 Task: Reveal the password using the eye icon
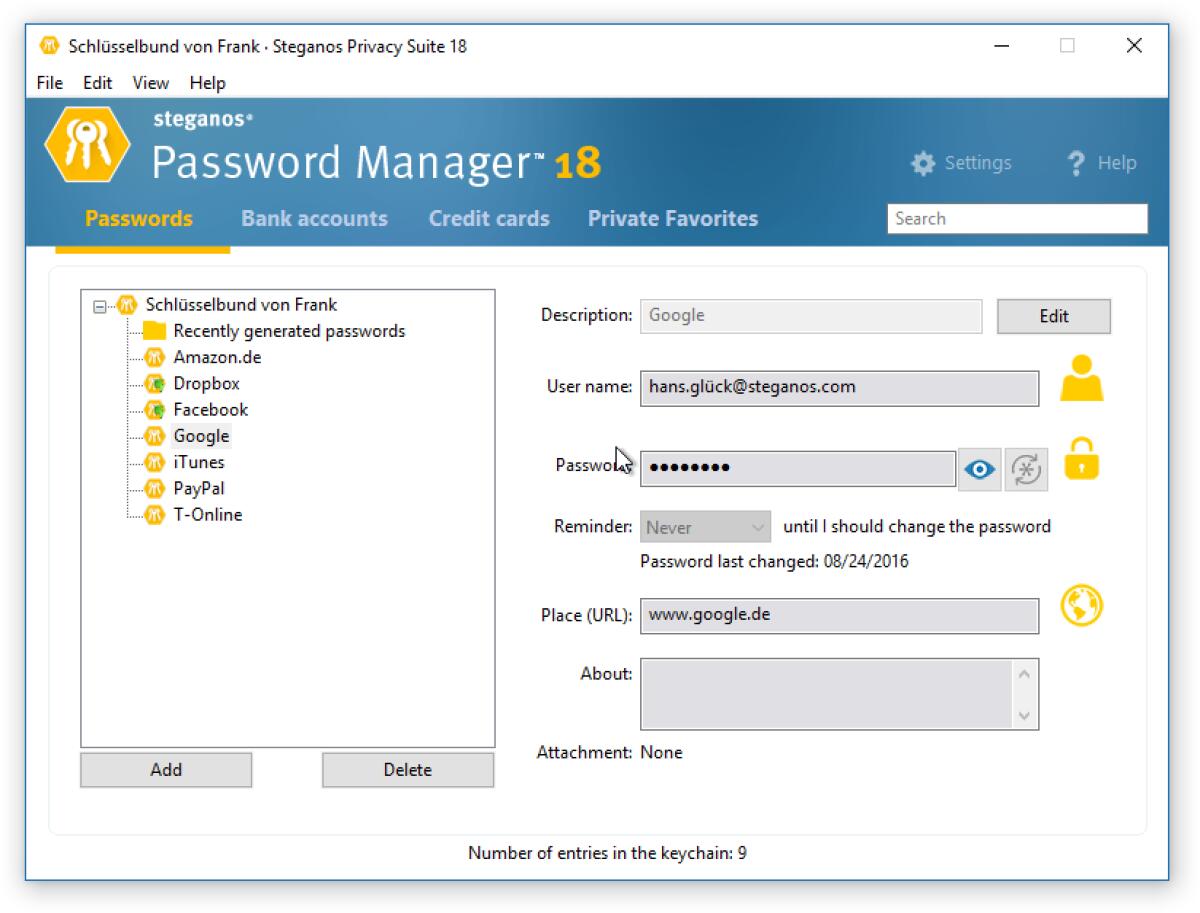978,468
